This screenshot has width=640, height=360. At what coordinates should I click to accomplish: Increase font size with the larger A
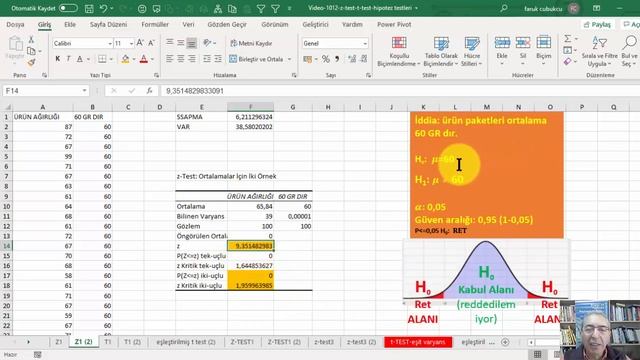click(x=140, y=43)
